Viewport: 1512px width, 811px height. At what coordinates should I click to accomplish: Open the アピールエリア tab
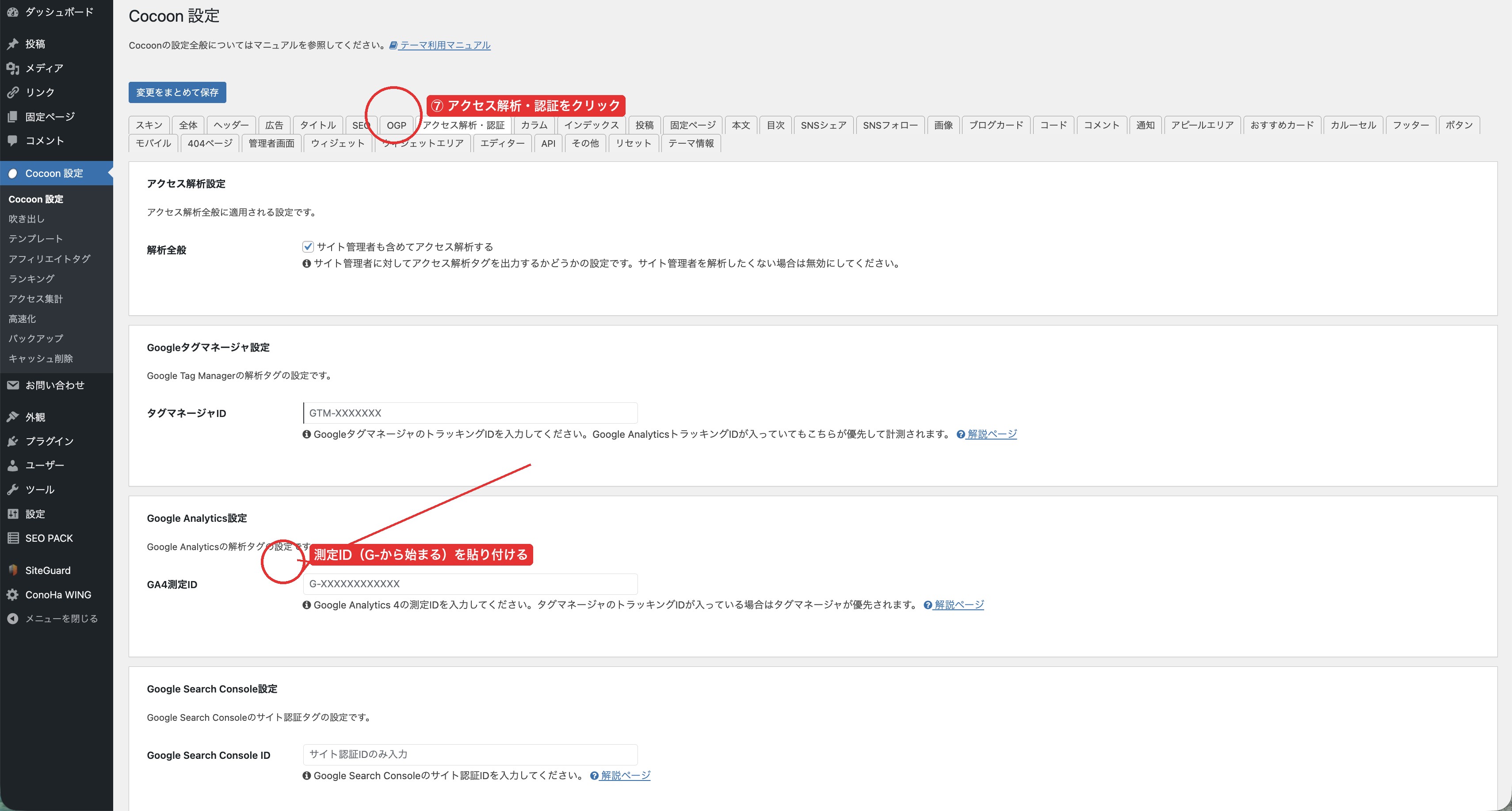click(x=1202, y=125)
